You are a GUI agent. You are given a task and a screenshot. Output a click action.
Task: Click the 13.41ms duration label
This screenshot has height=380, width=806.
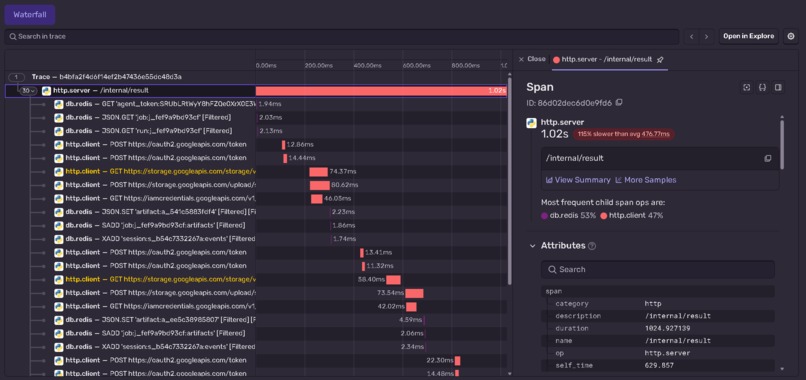[378, 252]
